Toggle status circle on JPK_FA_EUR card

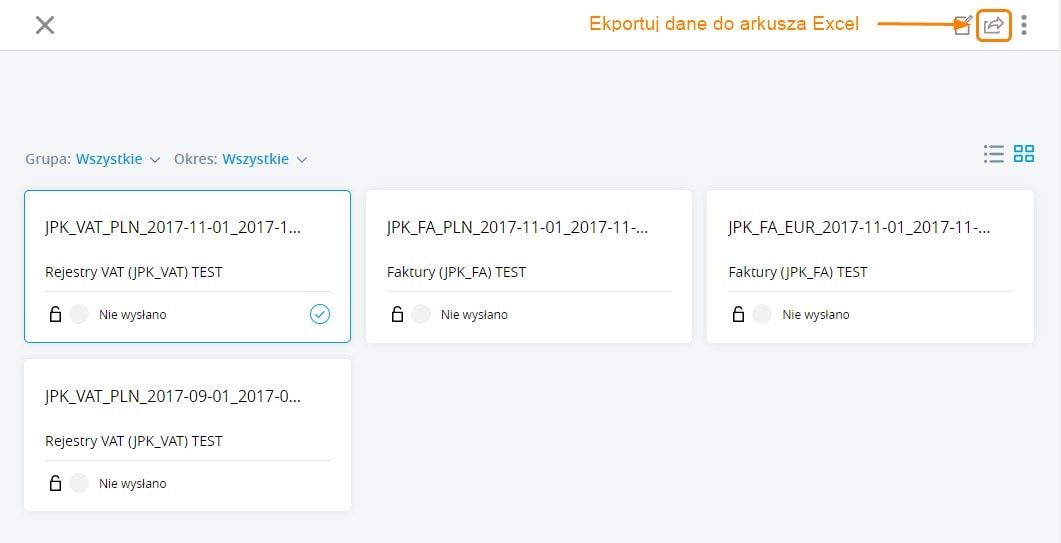(x=762, y=314)
